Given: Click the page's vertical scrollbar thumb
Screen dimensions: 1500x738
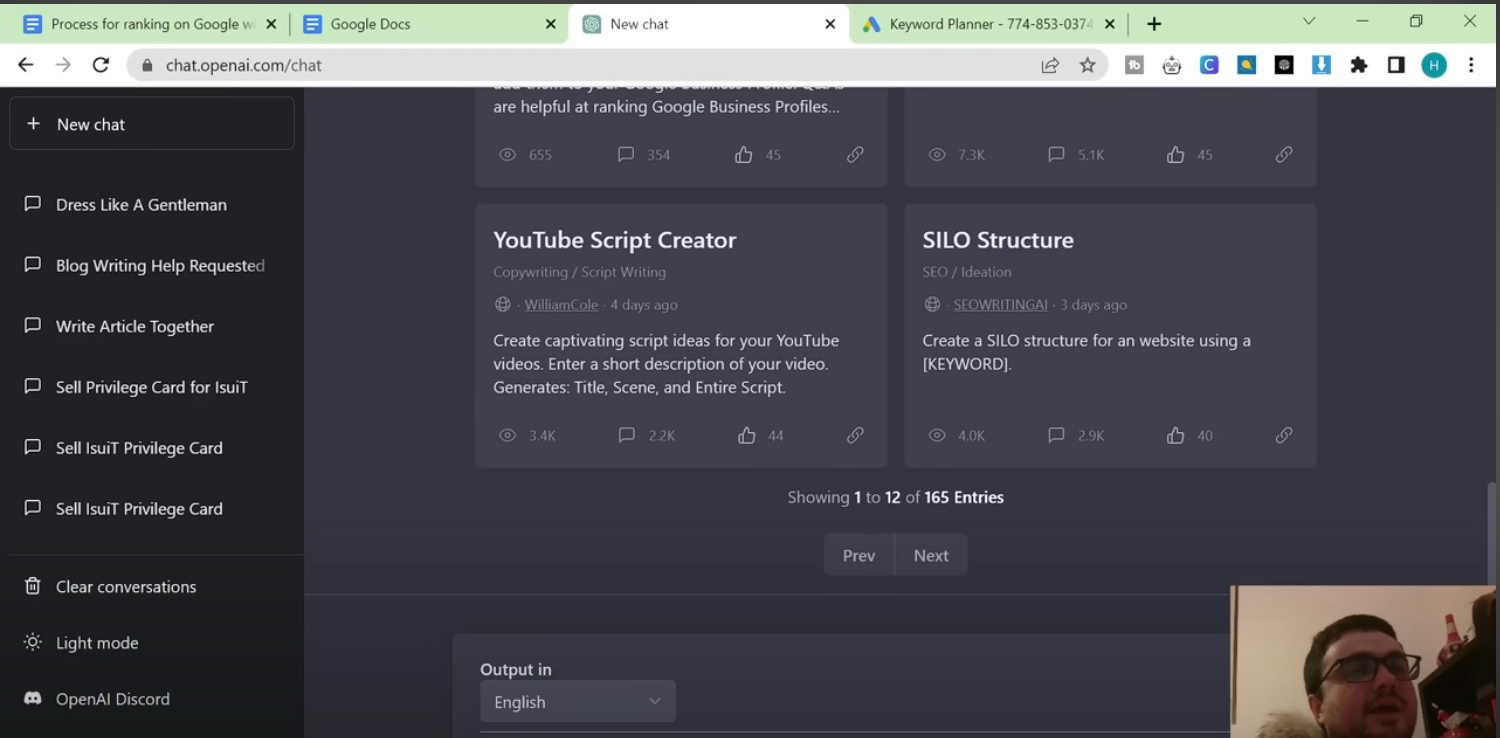Looking at the screenshot, I should (x=1492, y=530).
